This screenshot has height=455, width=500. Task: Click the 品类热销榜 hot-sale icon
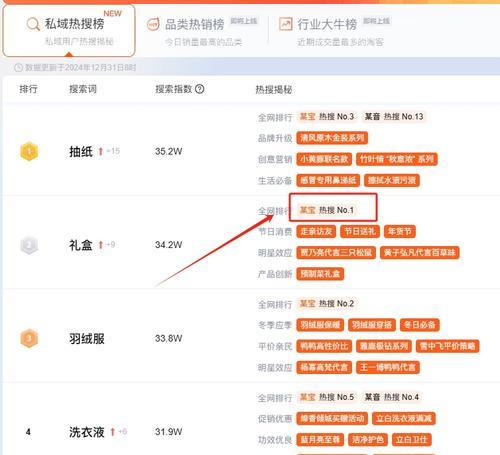pyautogui.click(x=153, y=24)
